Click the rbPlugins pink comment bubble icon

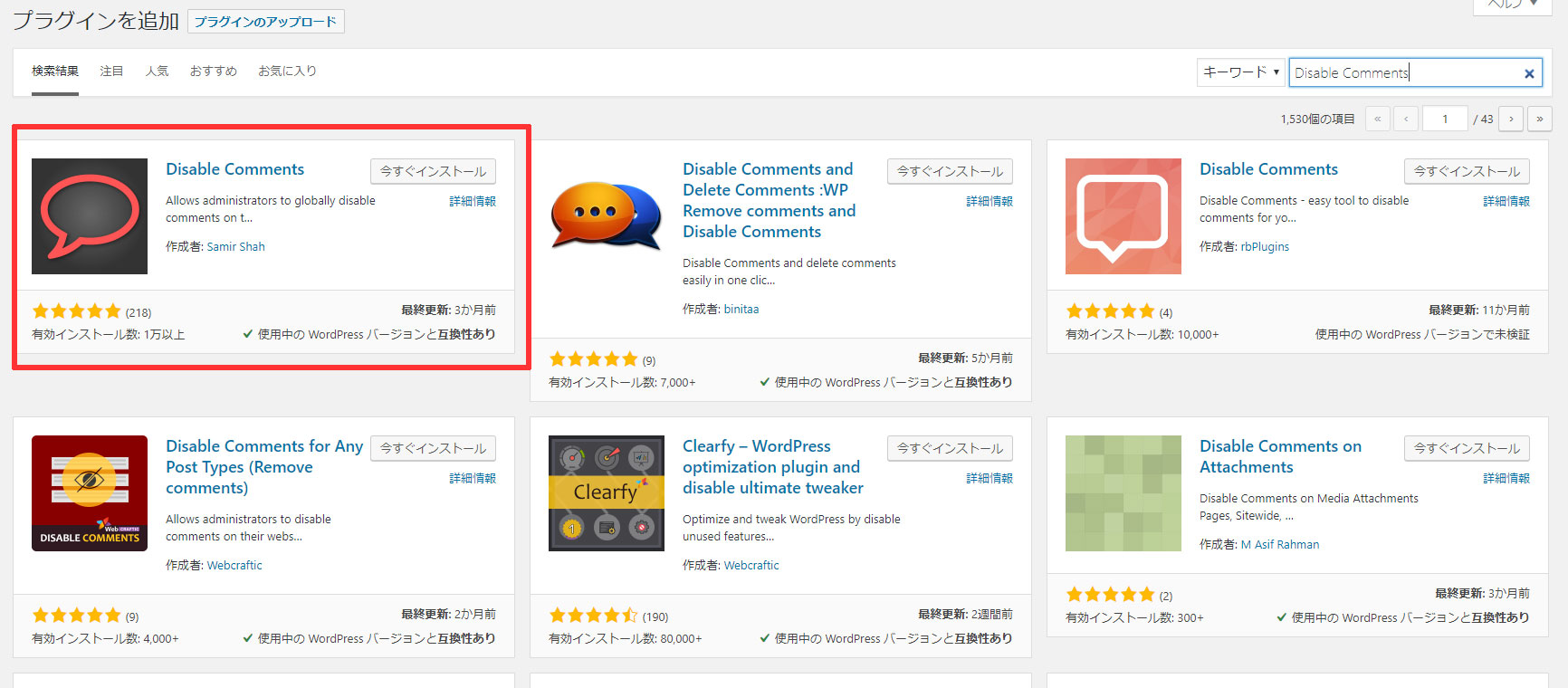pos(1123,216)
